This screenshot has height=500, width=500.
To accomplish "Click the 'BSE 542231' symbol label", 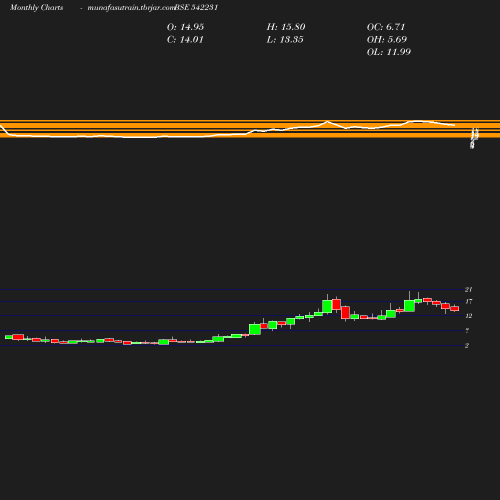I will point(196,8).
